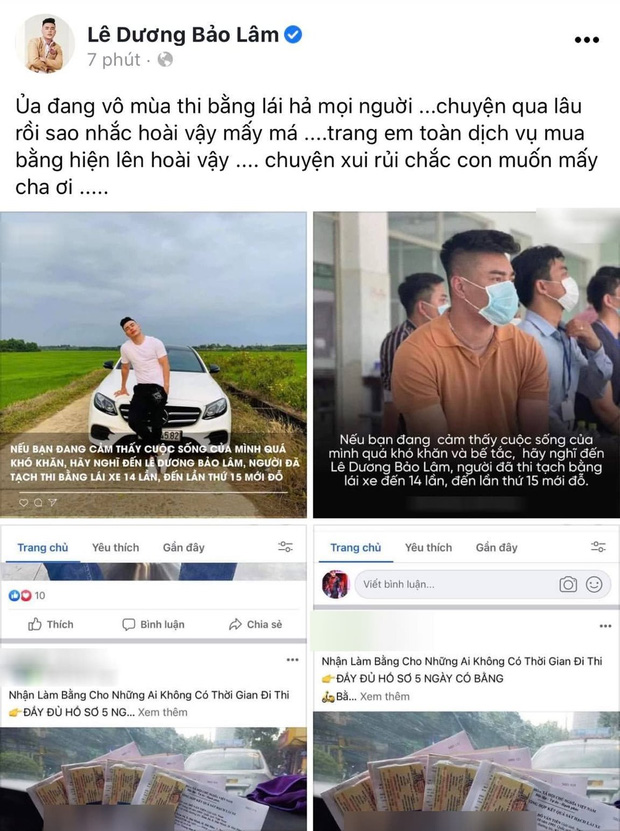Switch to the right Gần đây tab
This screenshot has height=831, width=620.
(x=497, y=547)
